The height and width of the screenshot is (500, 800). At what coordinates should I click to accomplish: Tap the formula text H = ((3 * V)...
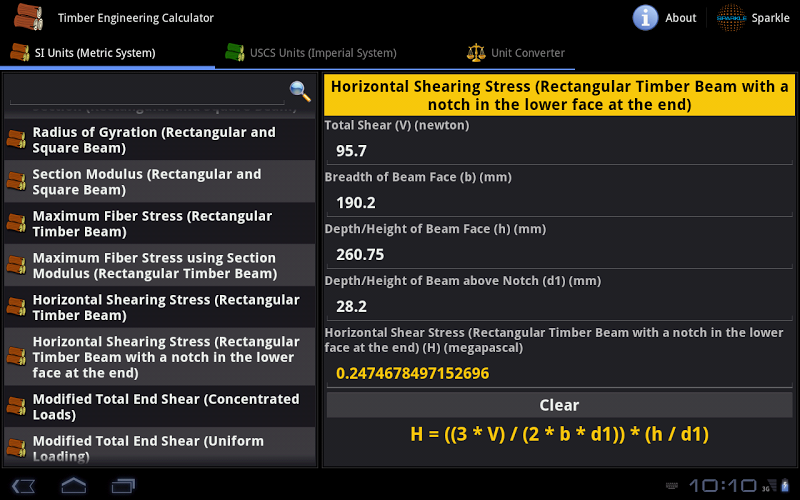click(x=559, y=434)
